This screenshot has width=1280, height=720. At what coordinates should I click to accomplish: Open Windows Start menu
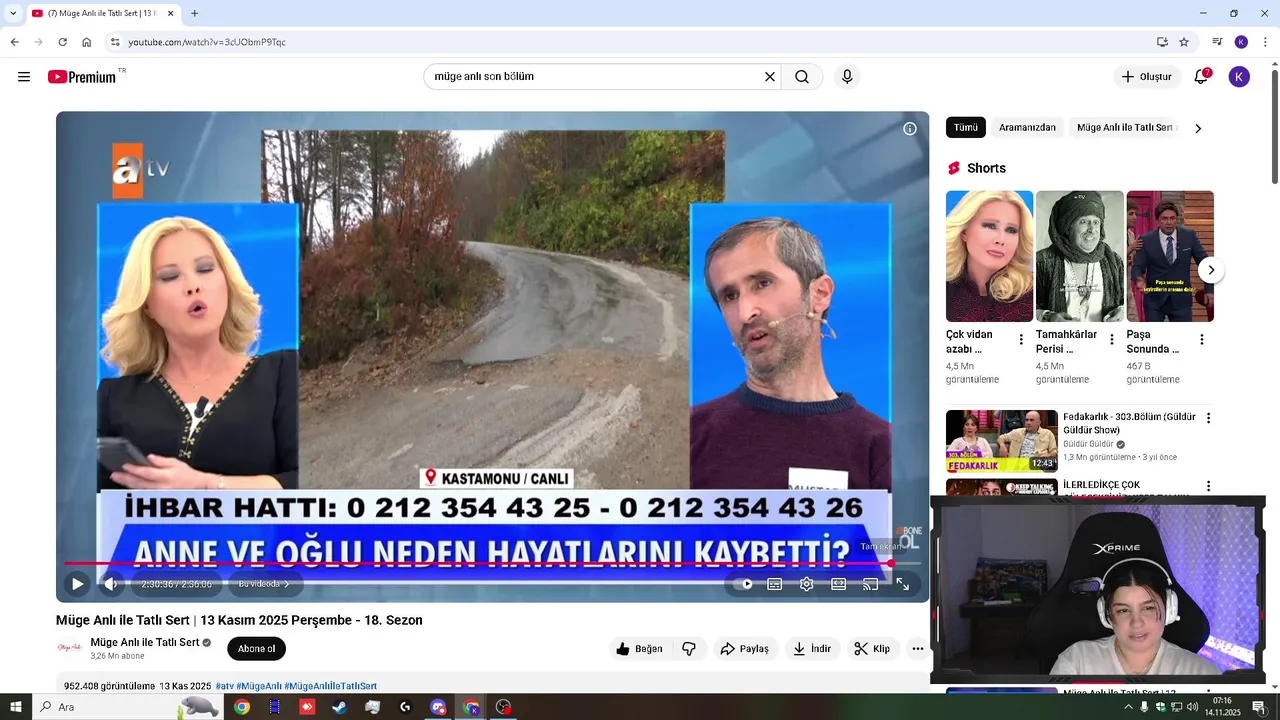[15, 707]
